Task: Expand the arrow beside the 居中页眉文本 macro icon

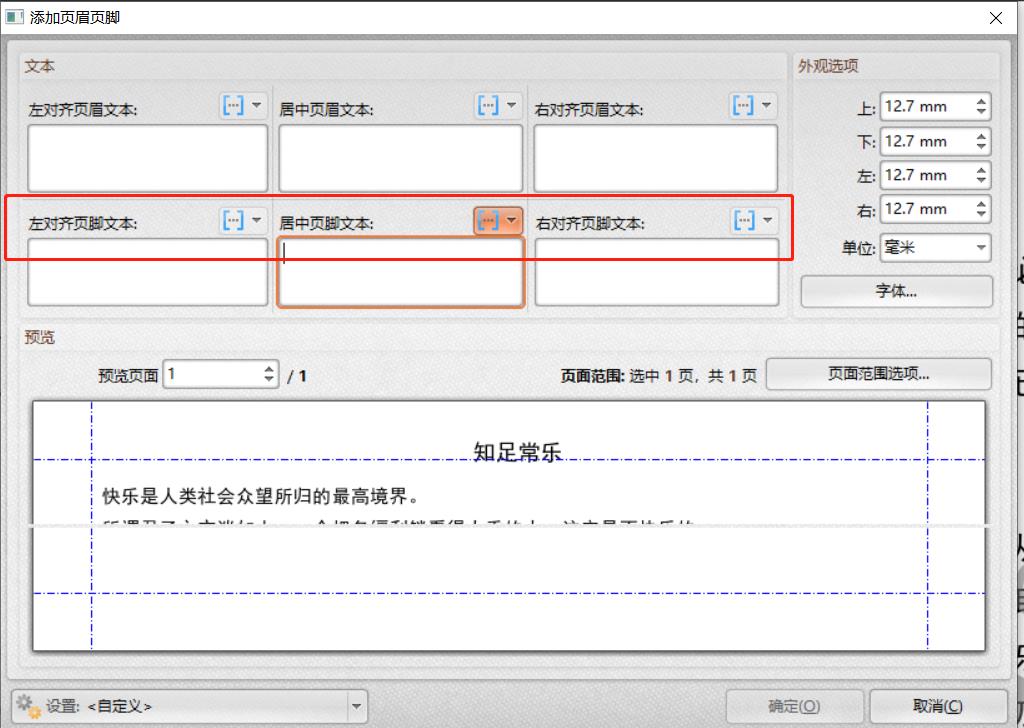Action: pos(511,105)
